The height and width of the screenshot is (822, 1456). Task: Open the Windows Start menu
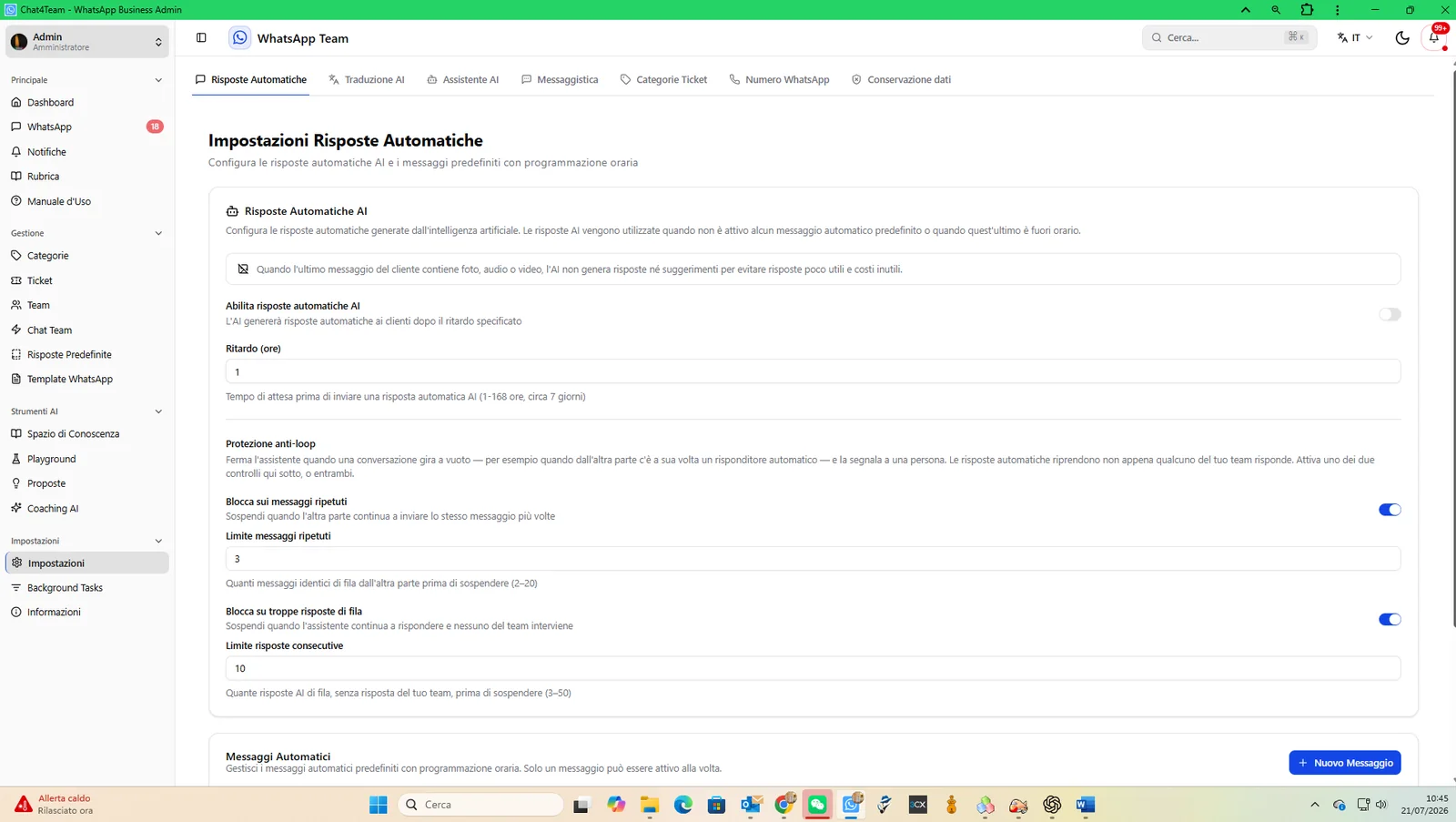click(379, 805)
